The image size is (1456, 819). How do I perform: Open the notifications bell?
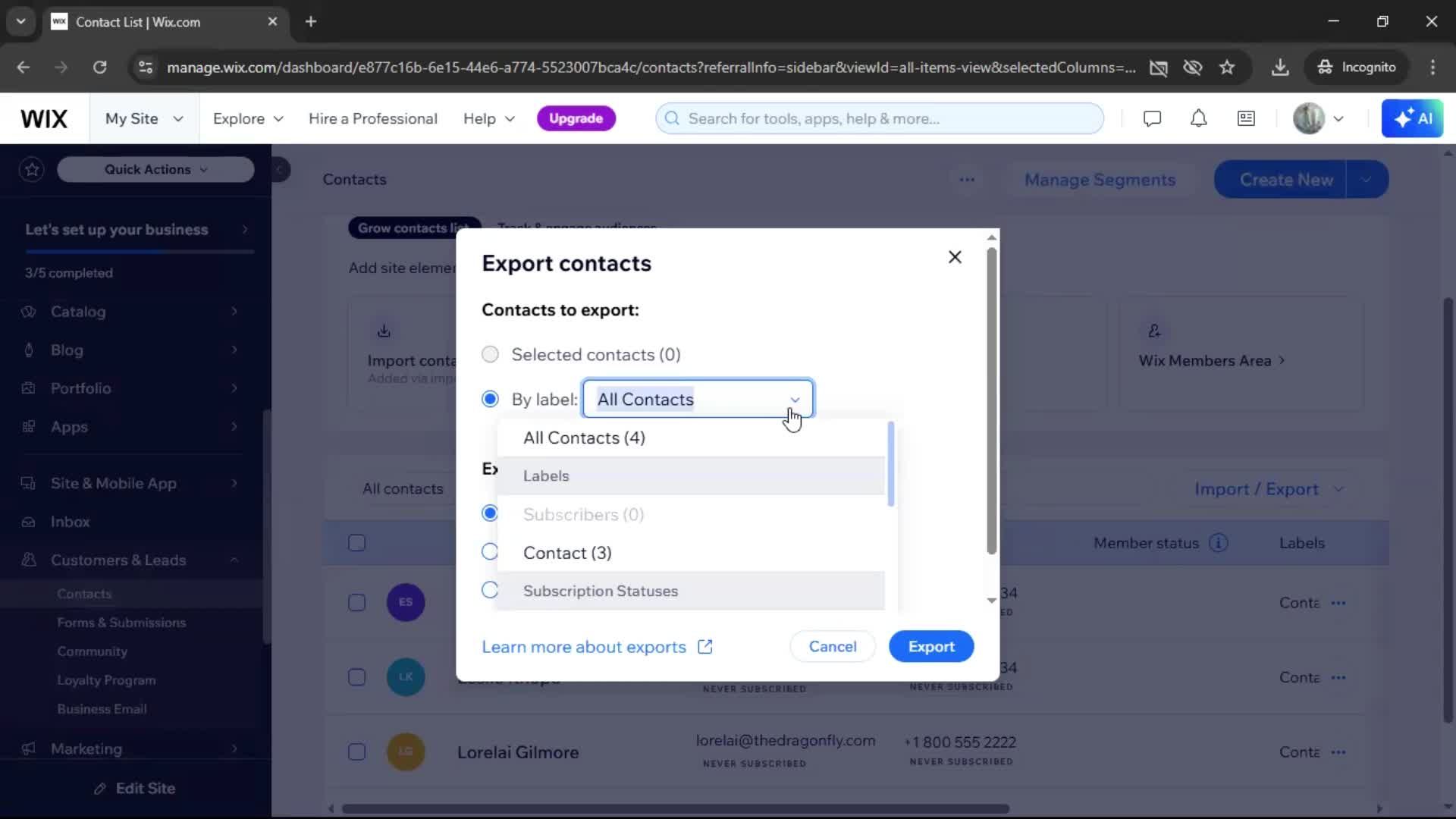pos(1198,118)
